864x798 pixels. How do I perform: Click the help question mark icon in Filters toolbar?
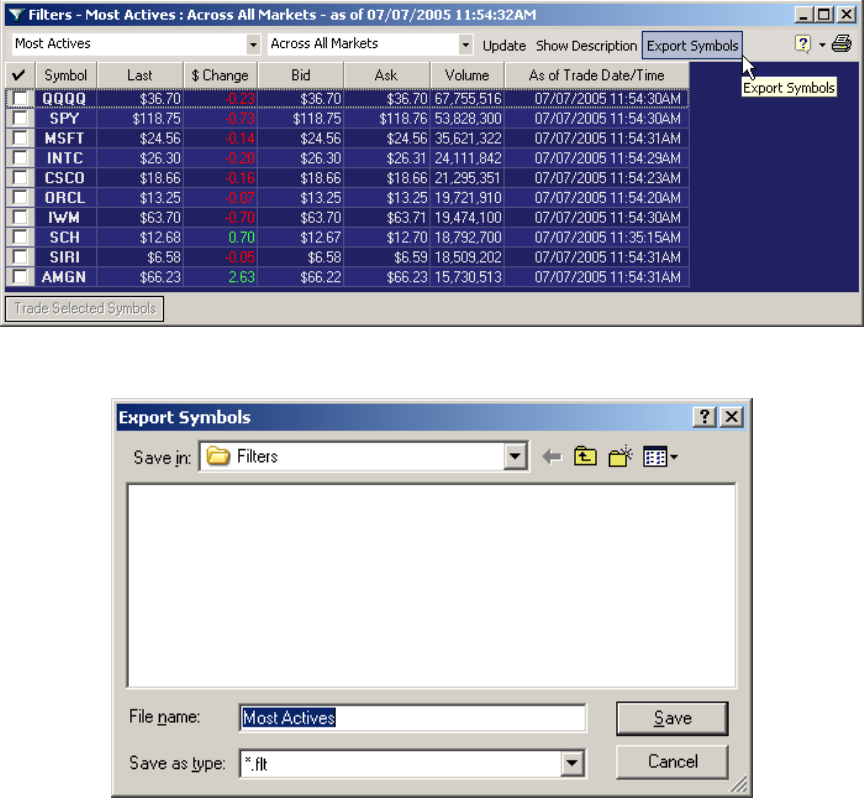pyautogui.click(x=802, y=44)
